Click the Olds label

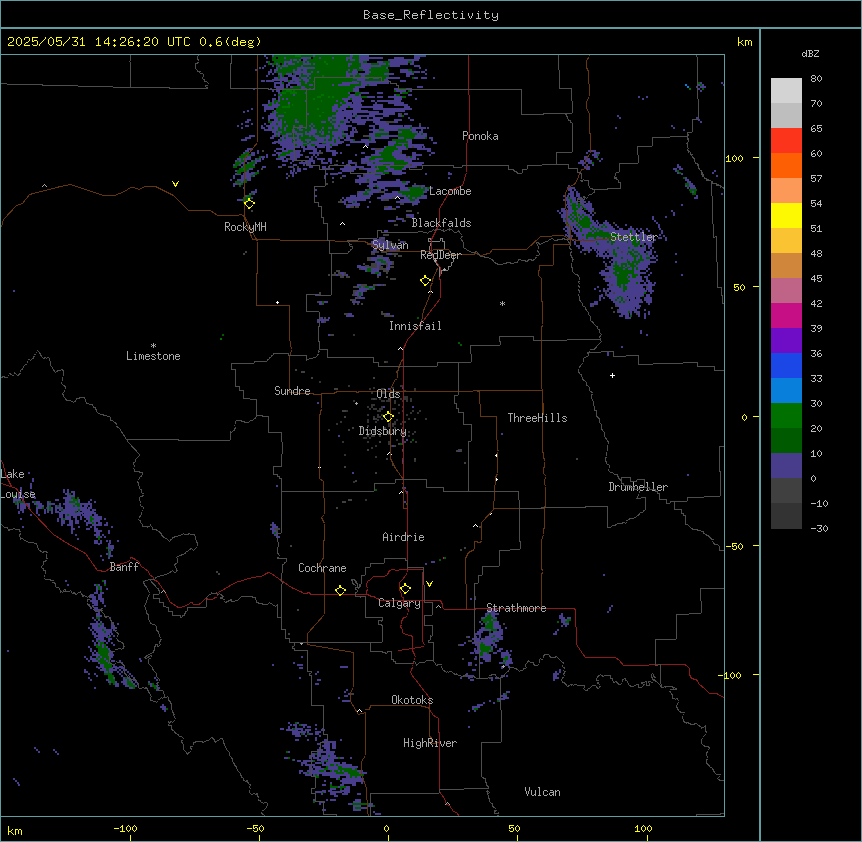tap(388, 394)
